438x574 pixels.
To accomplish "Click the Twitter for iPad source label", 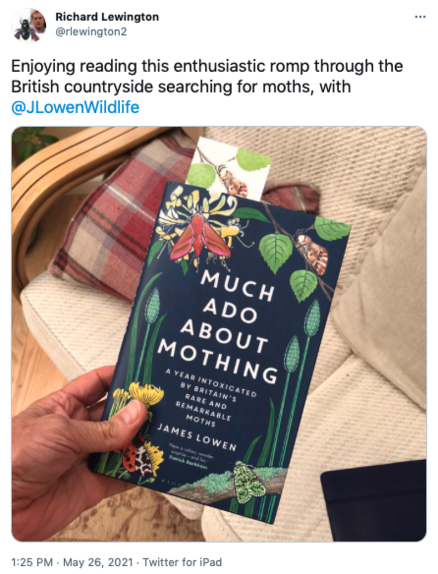I will (x=182, y=562).
